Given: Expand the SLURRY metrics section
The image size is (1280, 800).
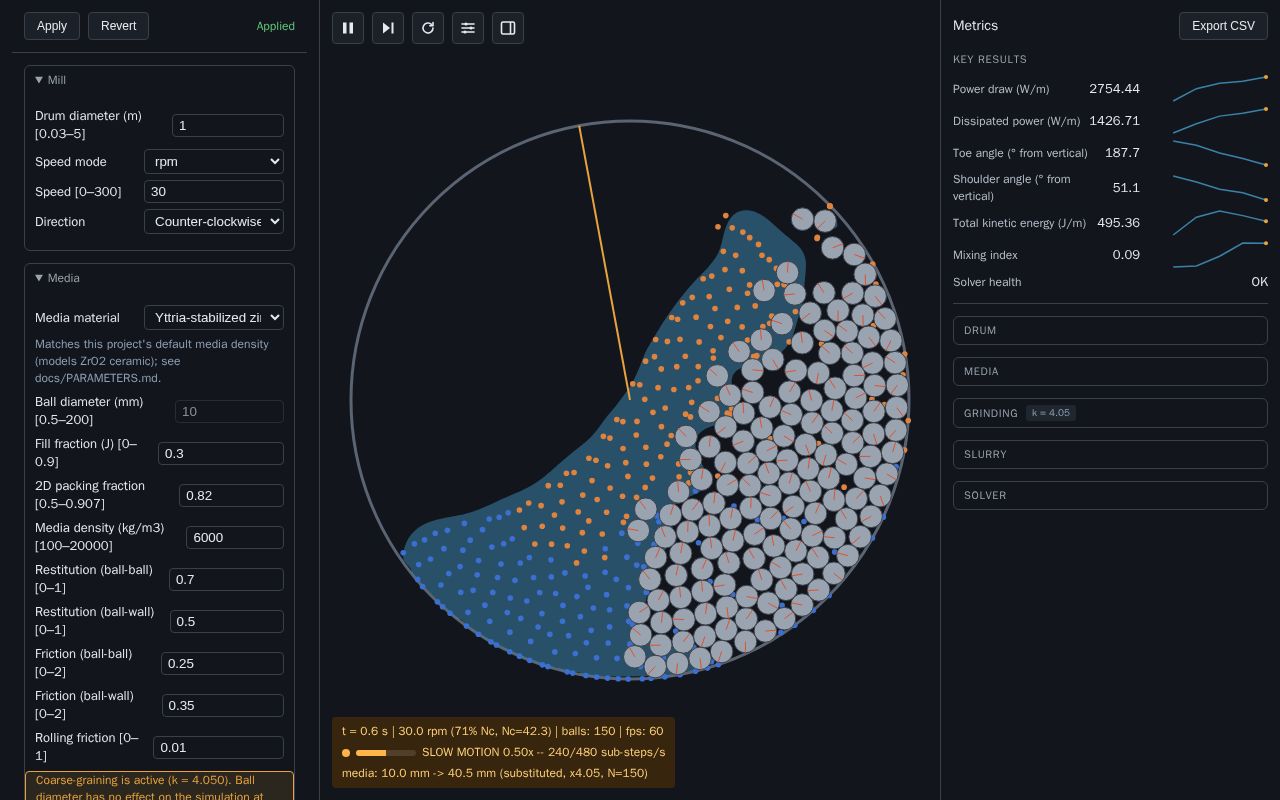Looking at the screenshot, I should 1110,454.
